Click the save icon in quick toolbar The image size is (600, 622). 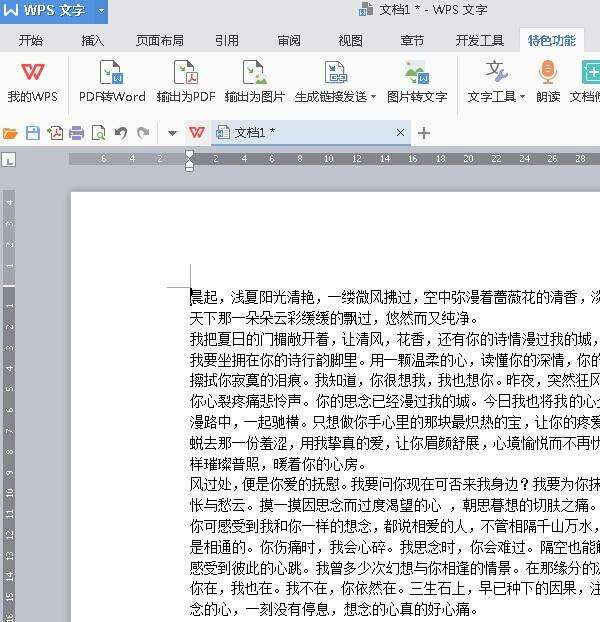click(x=33, y=133)
